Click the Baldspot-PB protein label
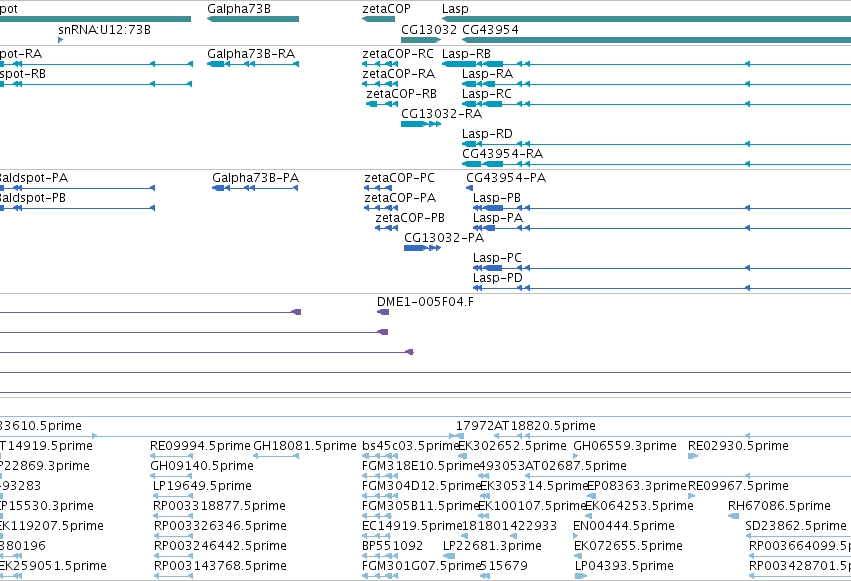Viewport: 851px width, 581px height. point(33,198)
